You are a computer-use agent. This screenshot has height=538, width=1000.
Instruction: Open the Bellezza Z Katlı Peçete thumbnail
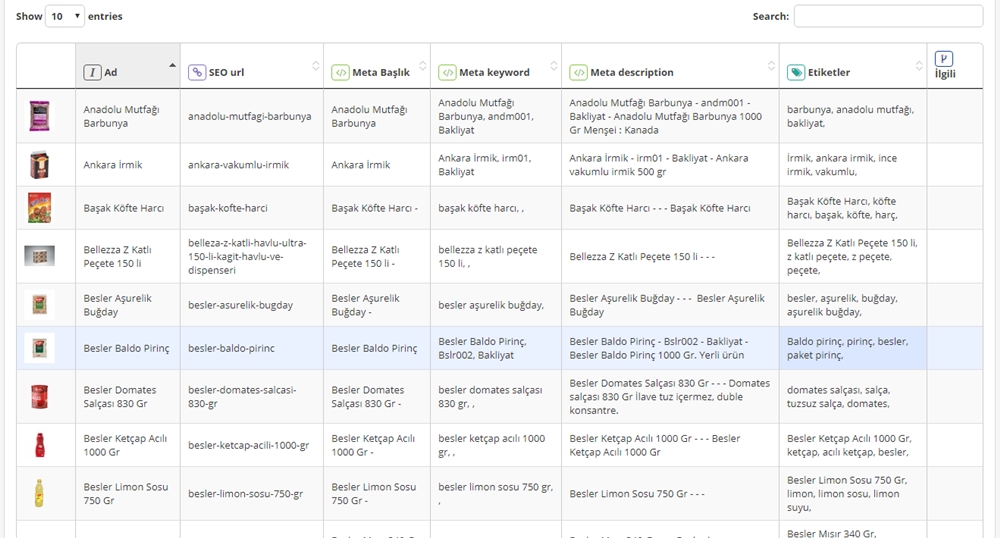(x=40, y=256)
